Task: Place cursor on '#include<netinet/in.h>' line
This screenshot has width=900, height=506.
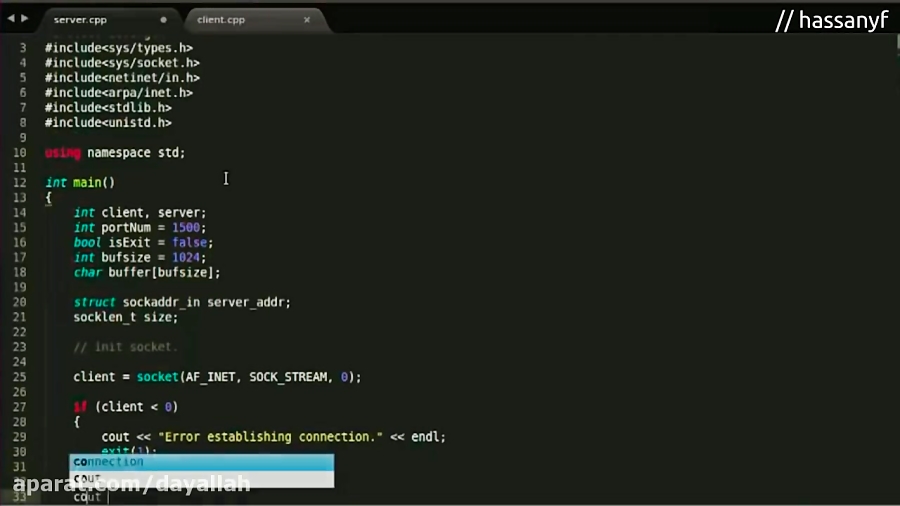Action: pyautogui.click(x=122, y=78)
